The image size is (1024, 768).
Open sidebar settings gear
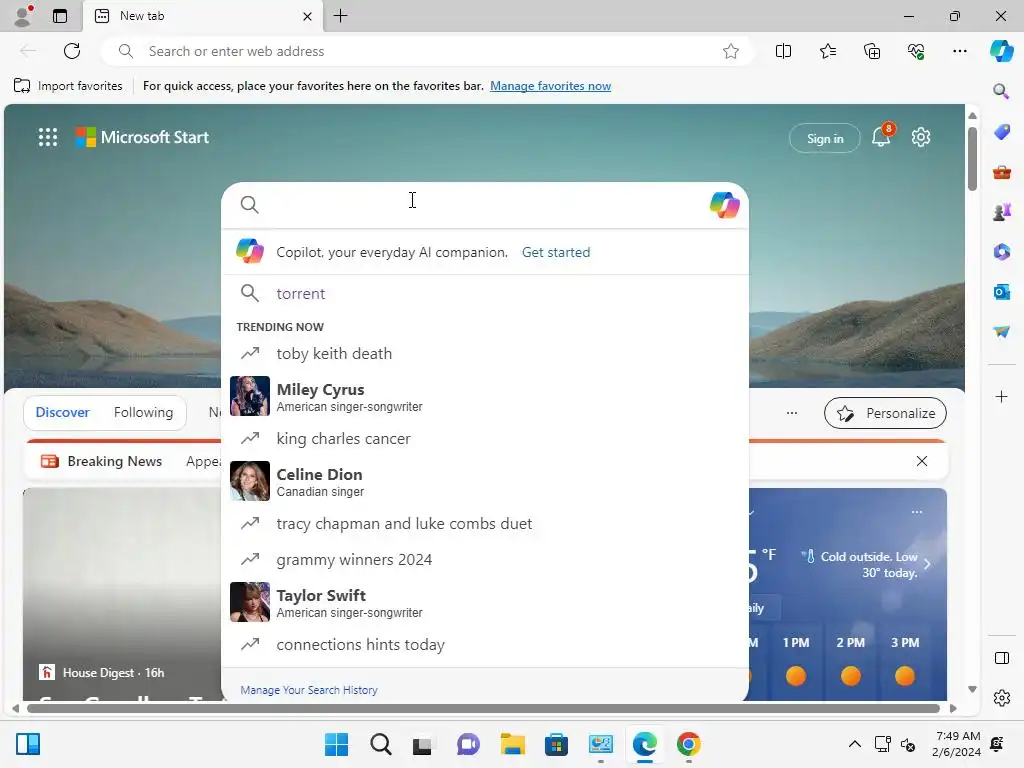(x=1001, y=698)
